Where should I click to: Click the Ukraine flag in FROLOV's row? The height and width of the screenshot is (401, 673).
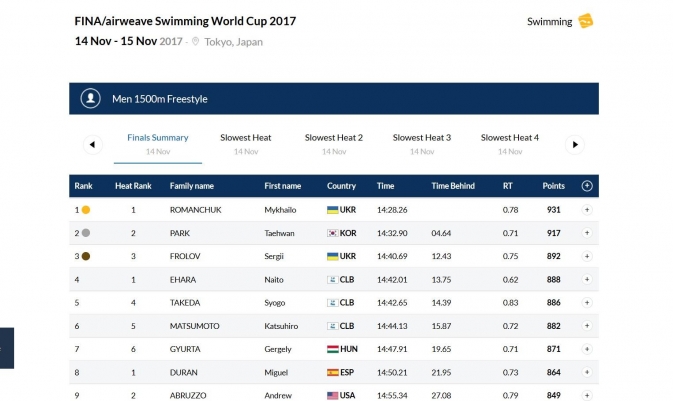(332, 256)
